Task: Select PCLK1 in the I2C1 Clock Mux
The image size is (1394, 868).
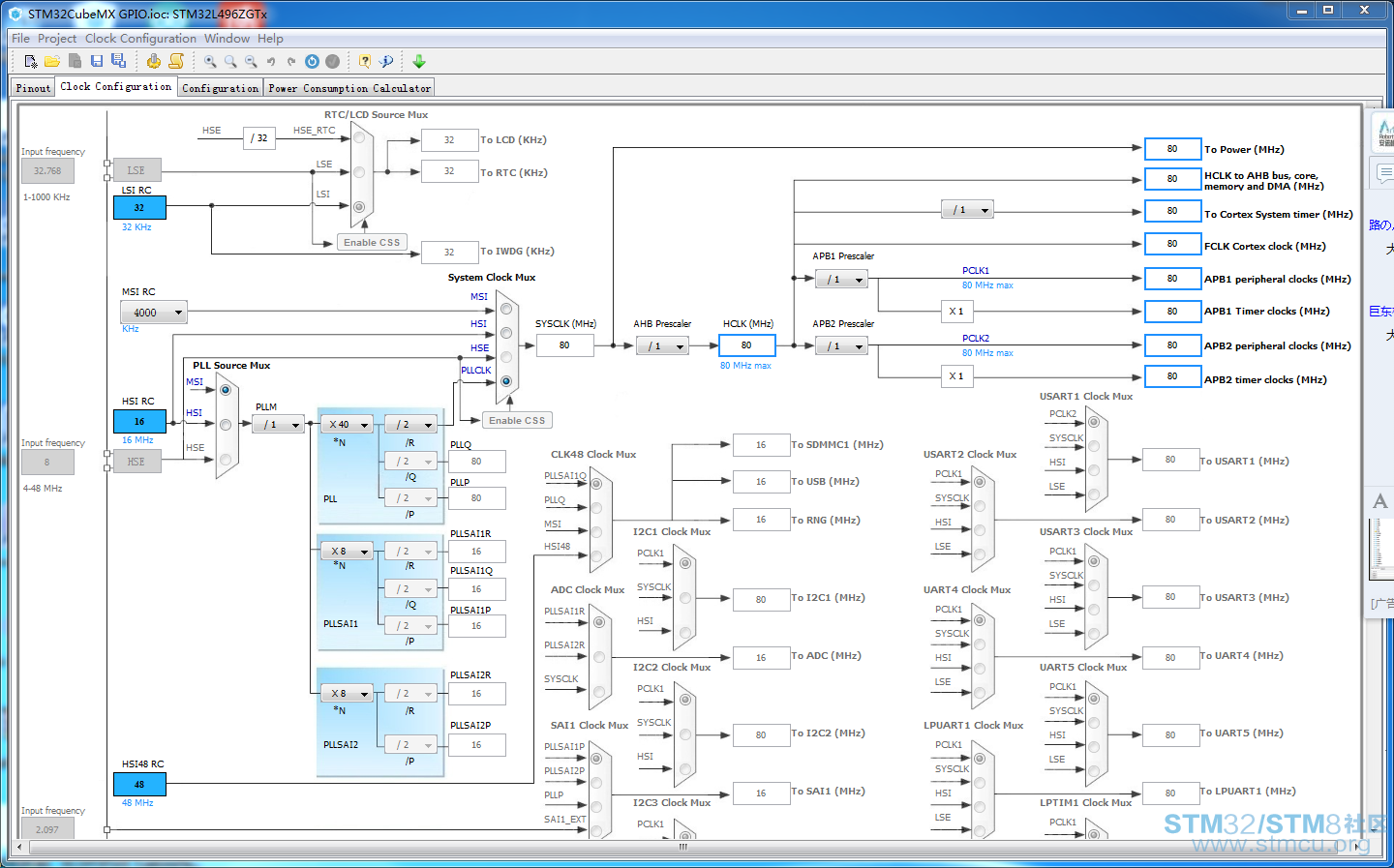Action: (x=685, y=563)
